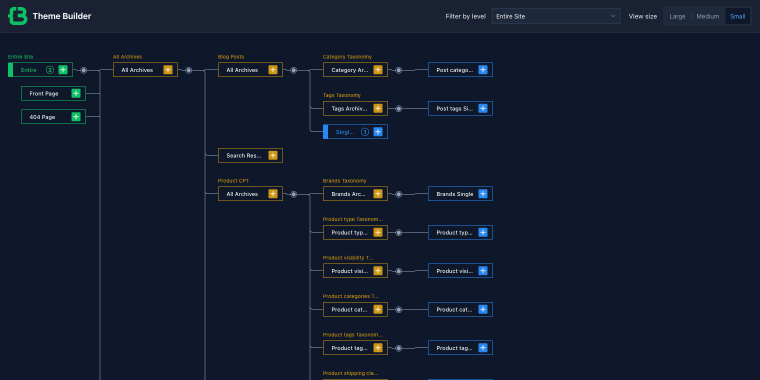Image resolution: width=760 pixels, height=380 pixels.
Task: Click plus icon on Brands Arc... node
Action: 378,194
